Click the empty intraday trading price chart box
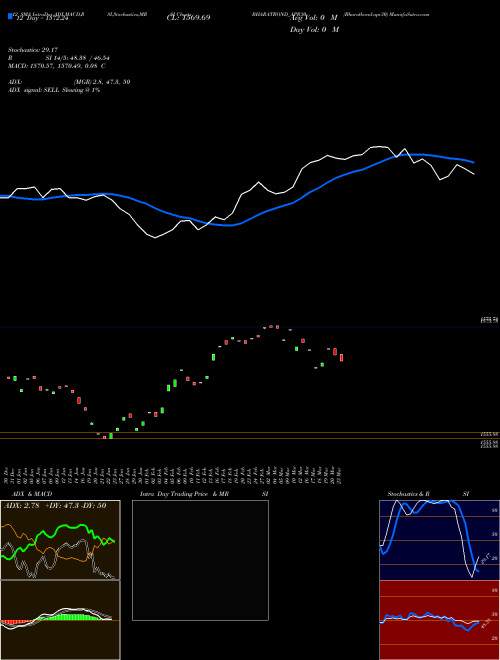The image size is (500, 660). 200,560
